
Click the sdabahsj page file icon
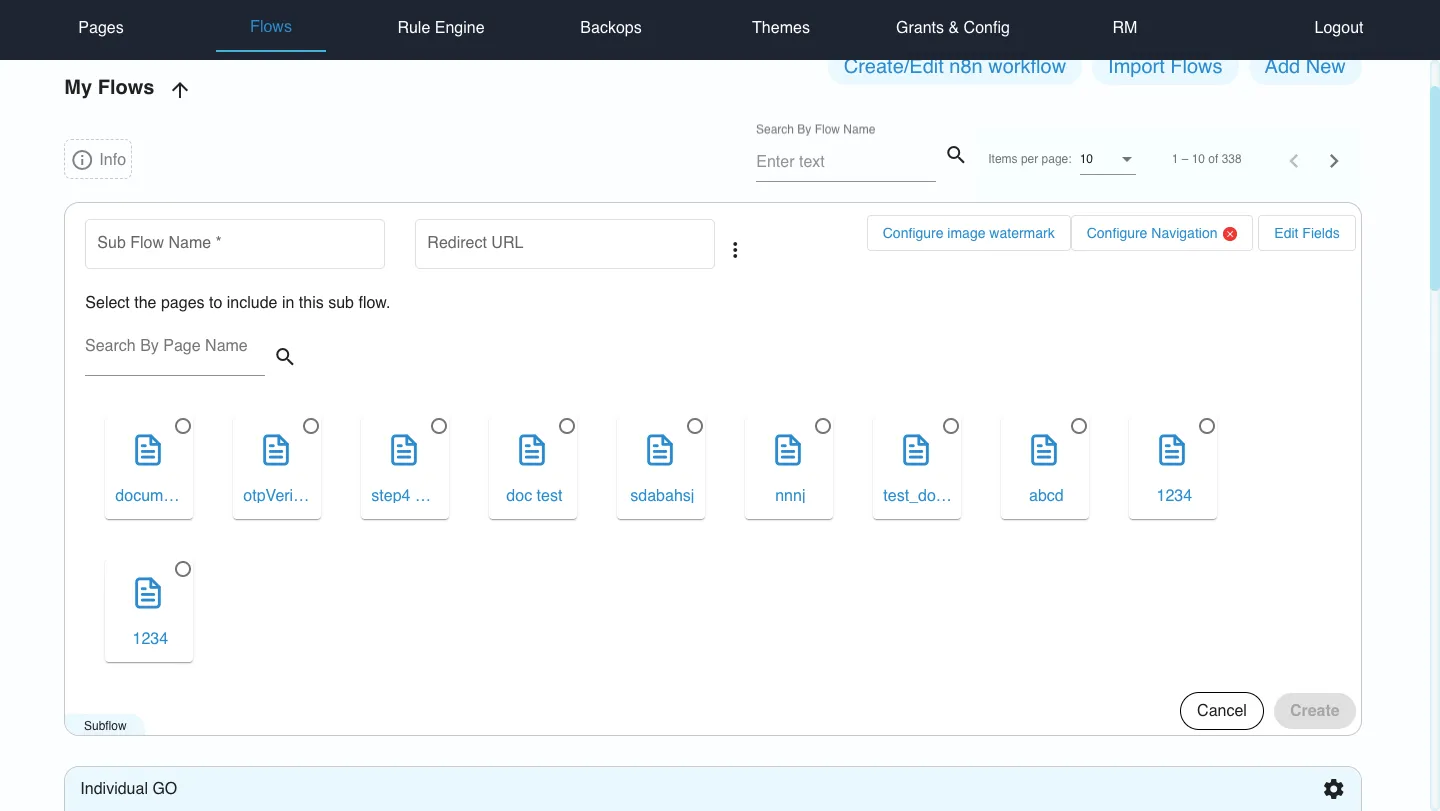(660, 450)
